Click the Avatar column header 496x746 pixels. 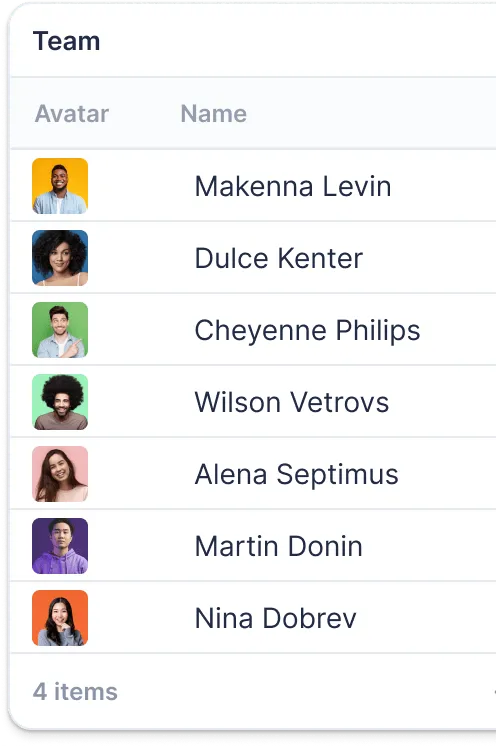click(x=72, y=114)
